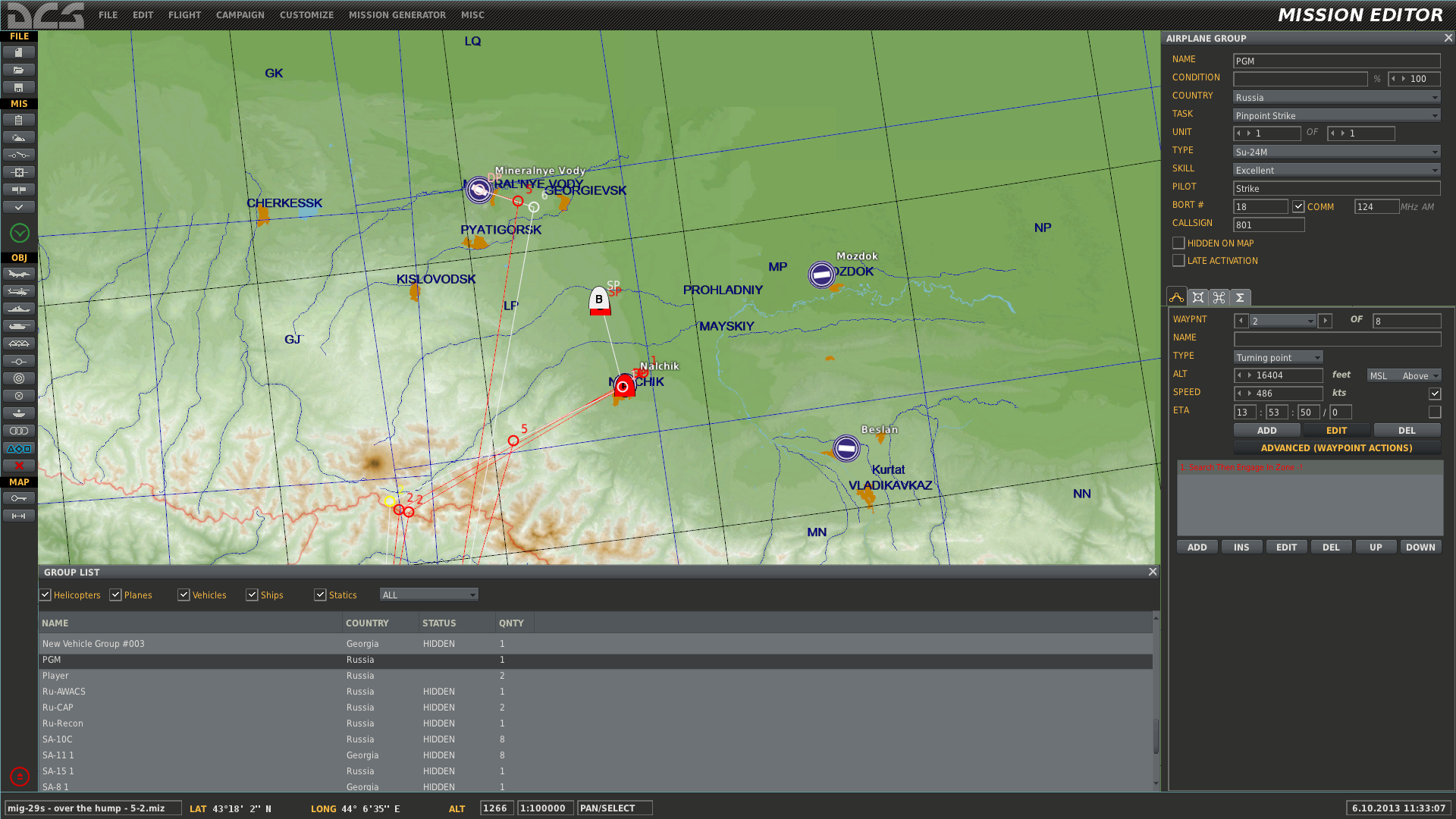Select the helicopter group placement tool
1456x819 pixels.
[19, 291]
